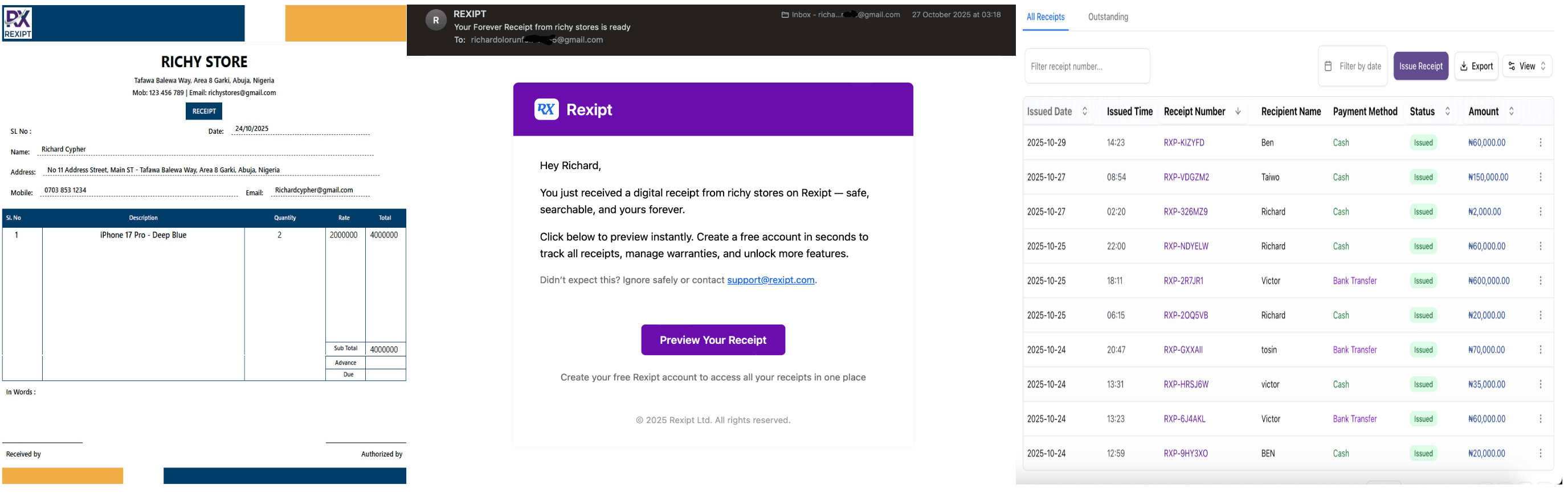Click issued date 2025-10-29 cell
The width and height of the screenshot is (1568, 501).
1046,143
